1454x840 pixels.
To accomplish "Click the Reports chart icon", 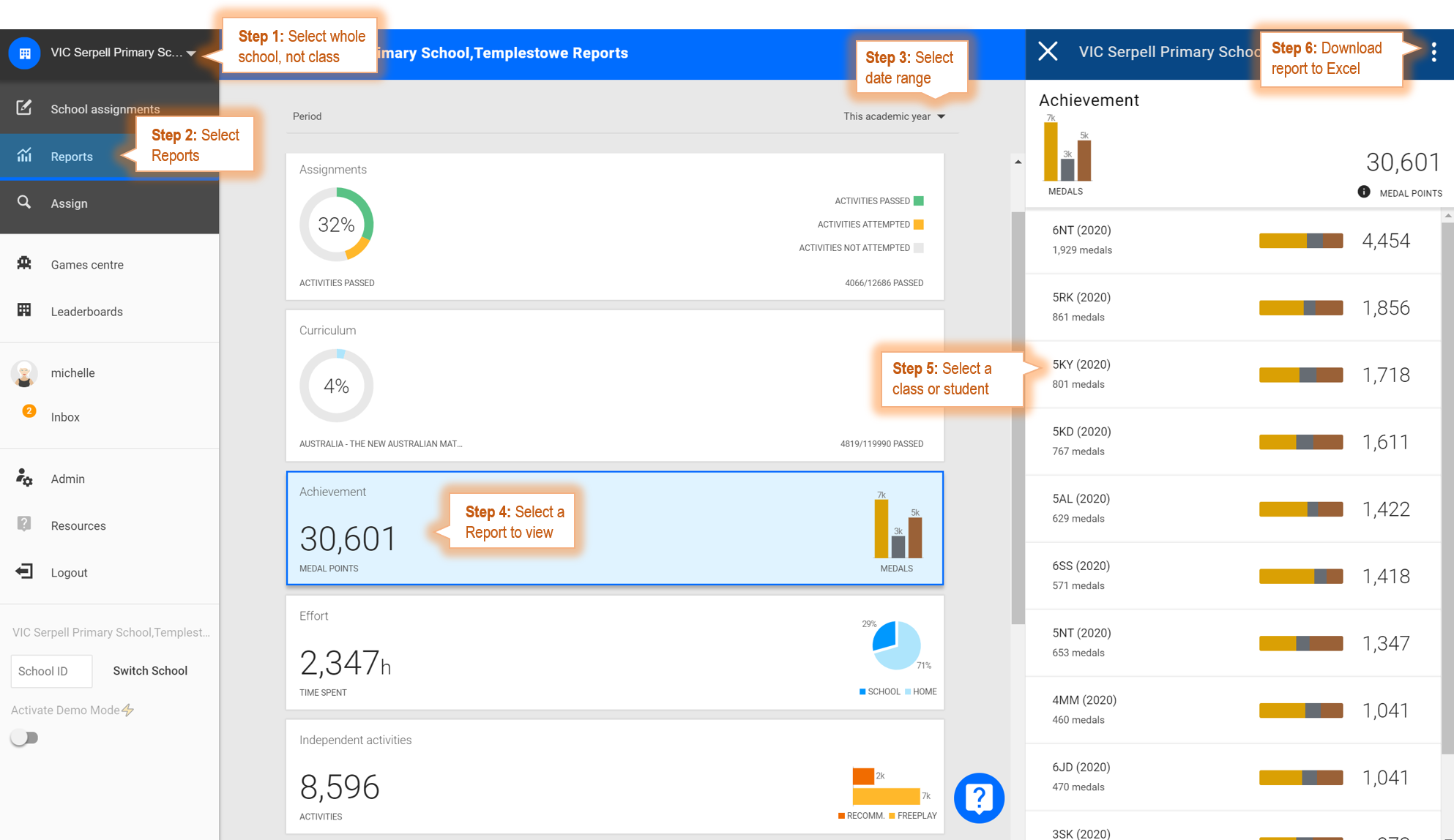I will (24, 155).
